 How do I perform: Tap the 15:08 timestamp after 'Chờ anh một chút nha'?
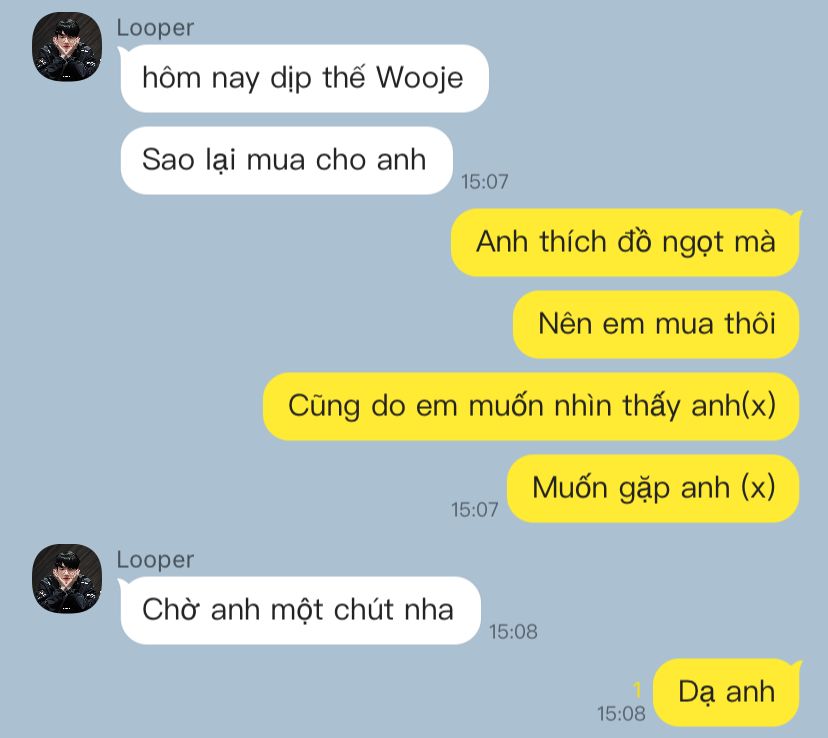pos(513,632)
